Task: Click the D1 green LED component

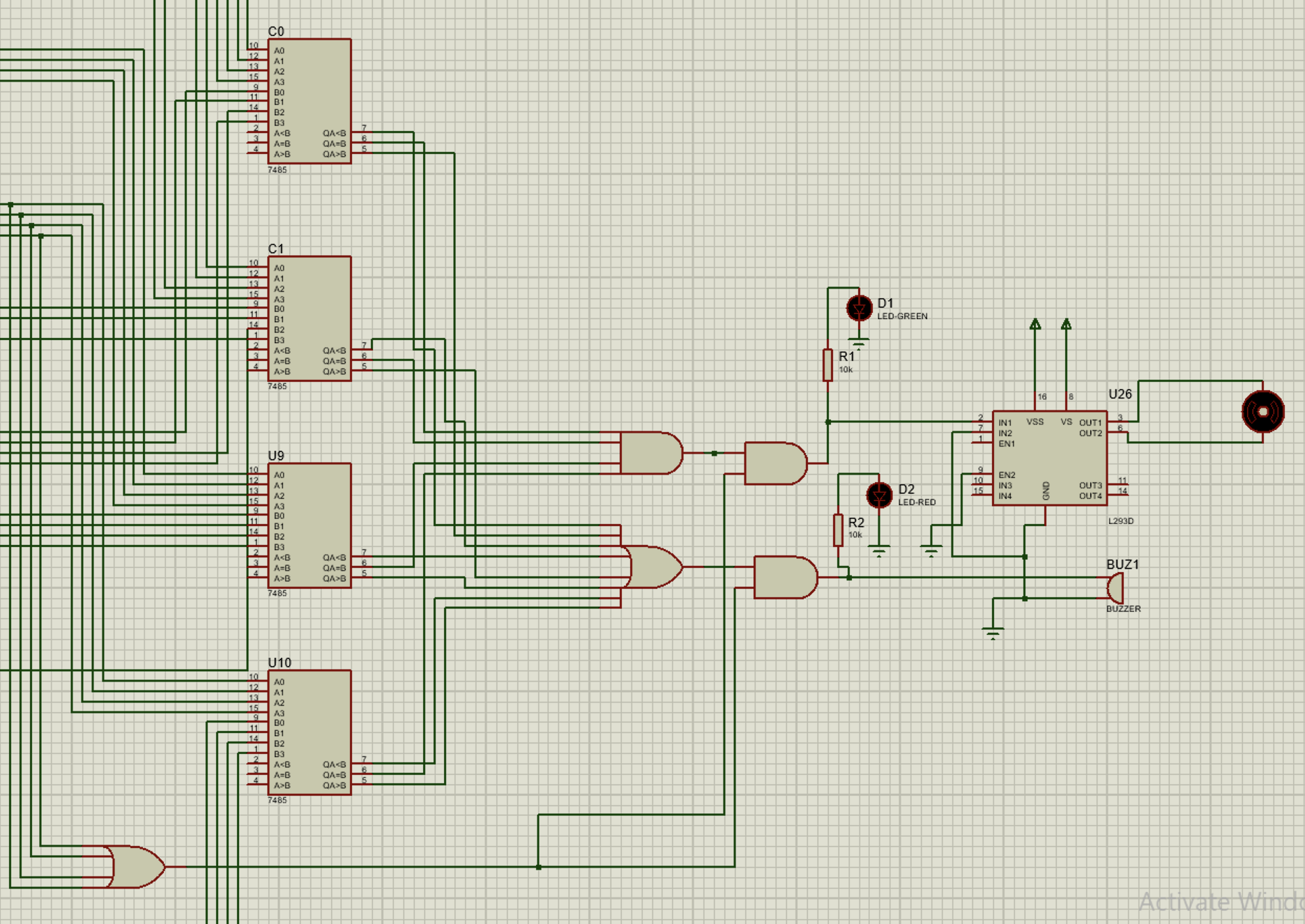Action: pyautogui.click(x=859, y=307)
